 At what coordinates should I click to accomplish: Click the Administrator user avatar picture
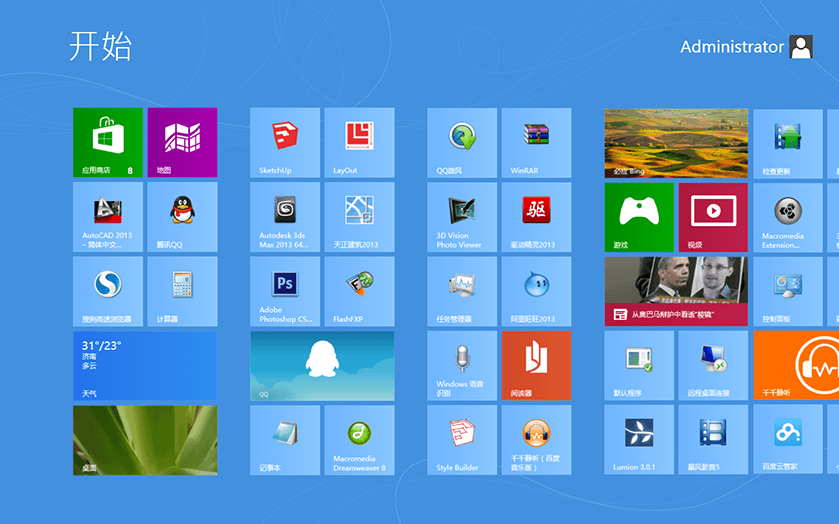click(x=801, y=47)
